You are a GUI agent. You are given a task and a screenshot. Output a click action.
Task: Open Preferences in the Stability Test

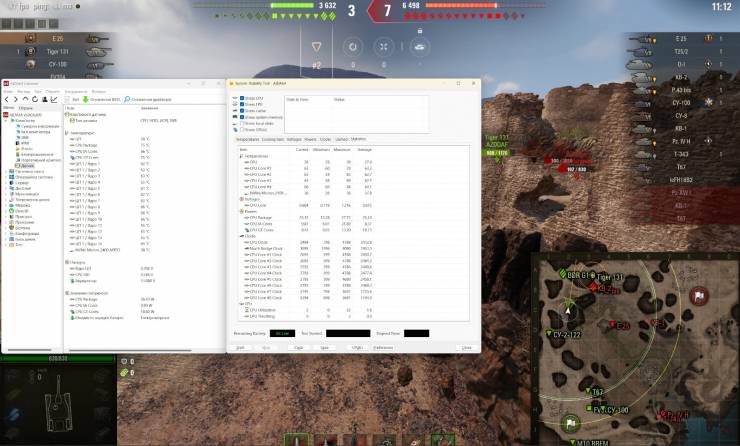pyautogui.click(x=383, y=348)
